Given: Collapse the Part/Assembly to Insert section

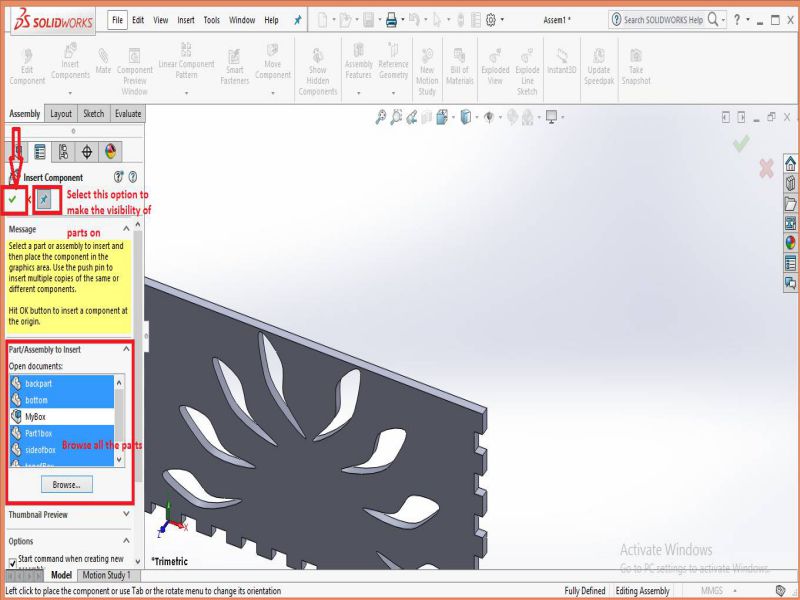Looking at the screenshot, I should click(126, 349).
